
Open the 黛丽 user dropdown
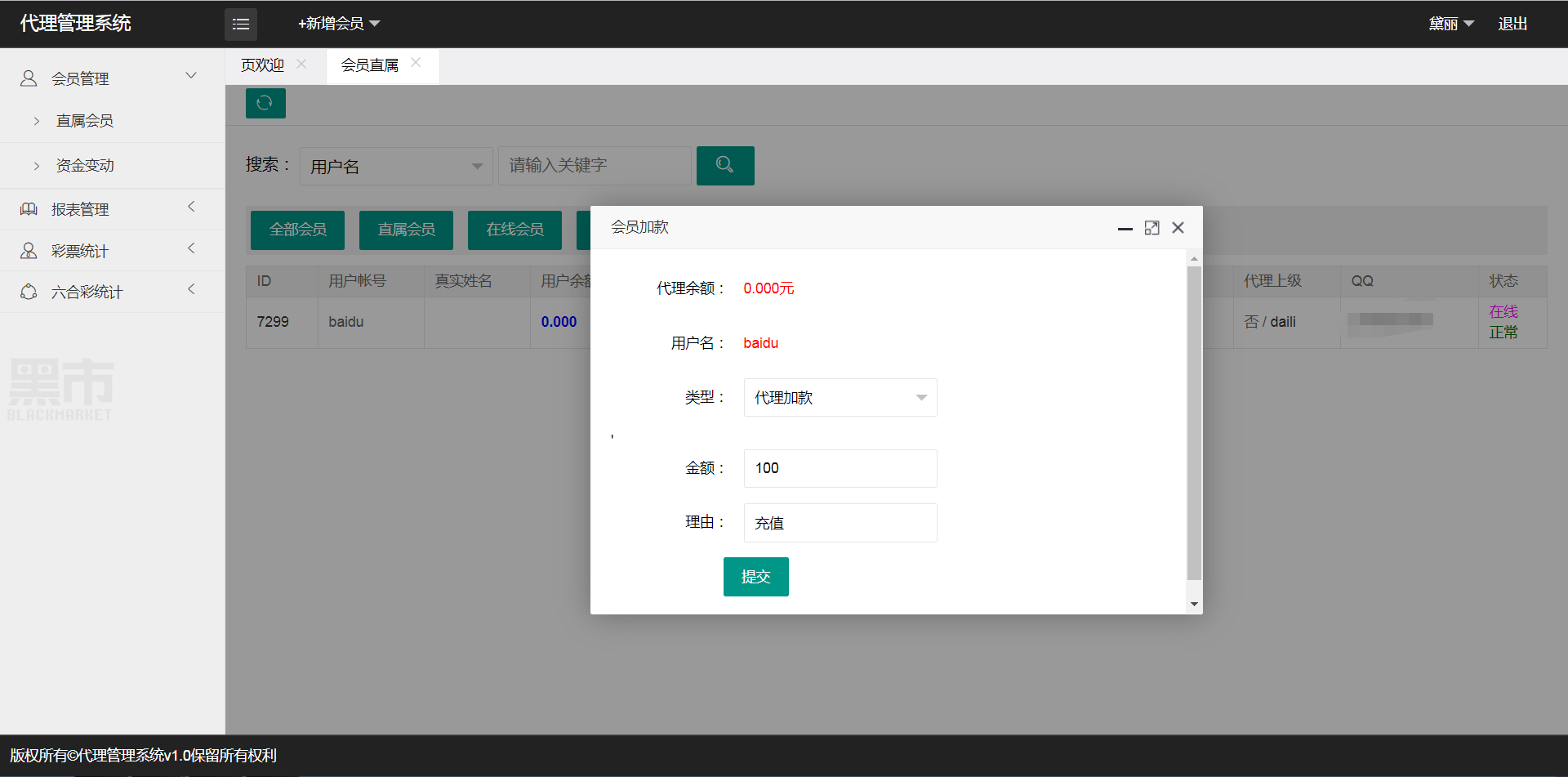click(1451, 24)
